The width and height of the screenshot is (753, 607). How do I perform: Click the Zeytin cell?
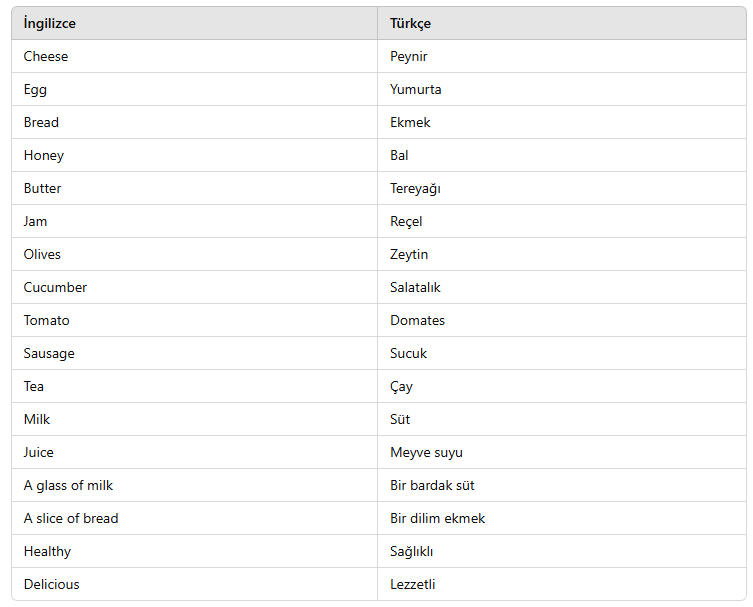tap(561, 255)
